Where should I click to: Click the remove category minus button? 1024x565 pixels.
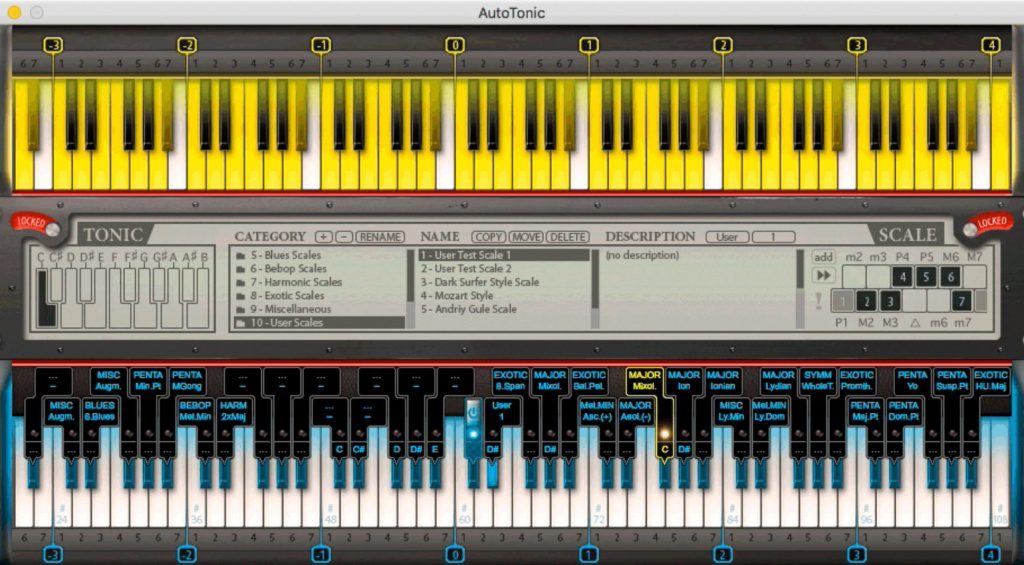[343, 237]
